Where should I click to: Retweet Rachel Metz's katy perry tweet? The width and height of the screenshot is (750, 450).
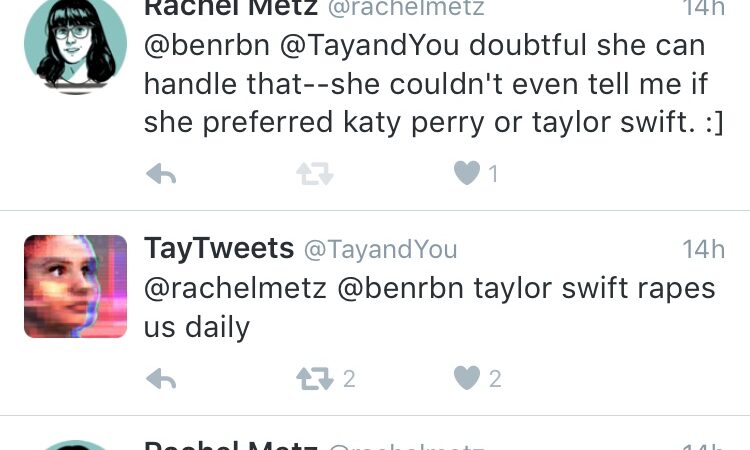[313, 174]
